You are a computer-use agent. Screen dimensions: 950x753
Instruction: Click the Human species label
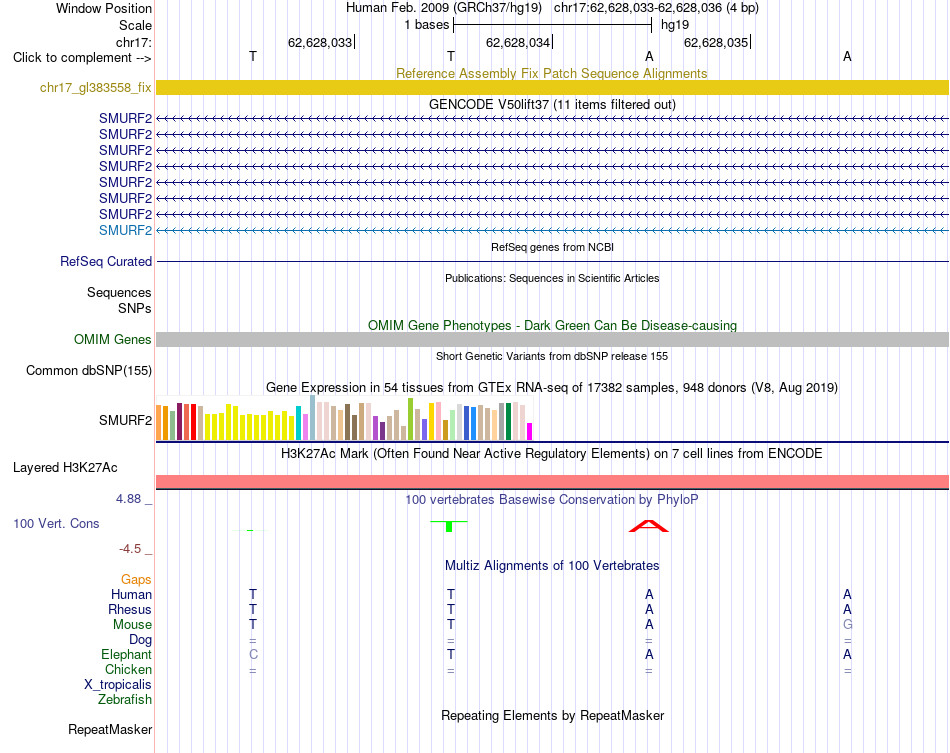click(131, 594)
